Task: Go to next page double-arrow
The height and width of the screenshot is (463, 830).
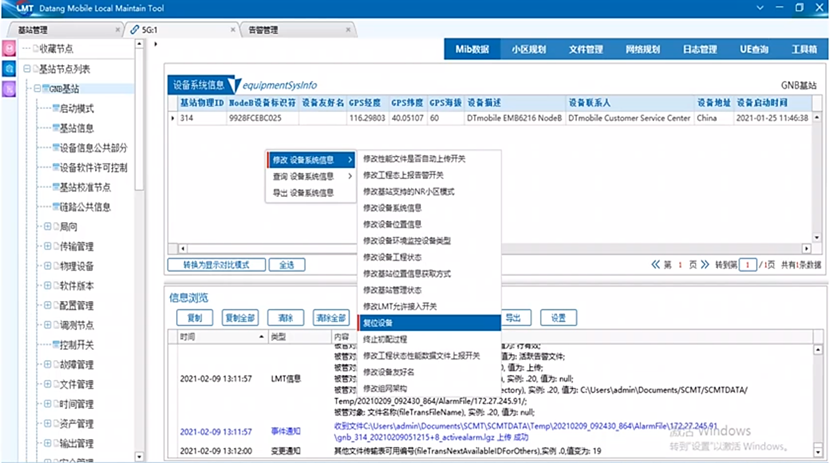Action: click(705, 265)
